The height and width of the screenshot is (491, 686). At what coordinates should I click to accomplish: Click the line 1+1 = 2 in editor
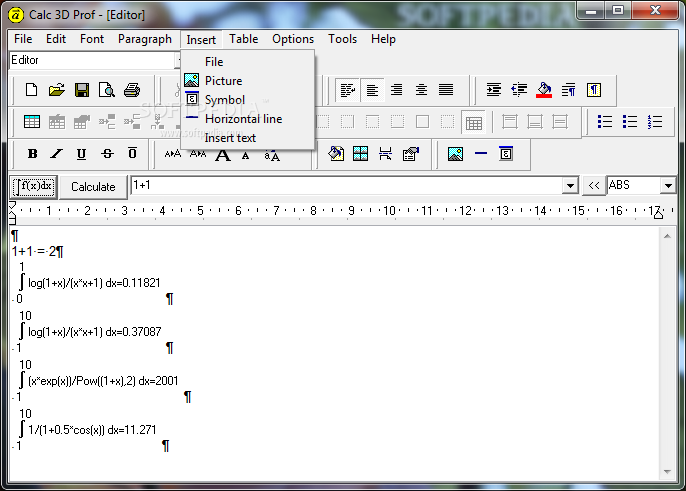click(x=38, y=252)
